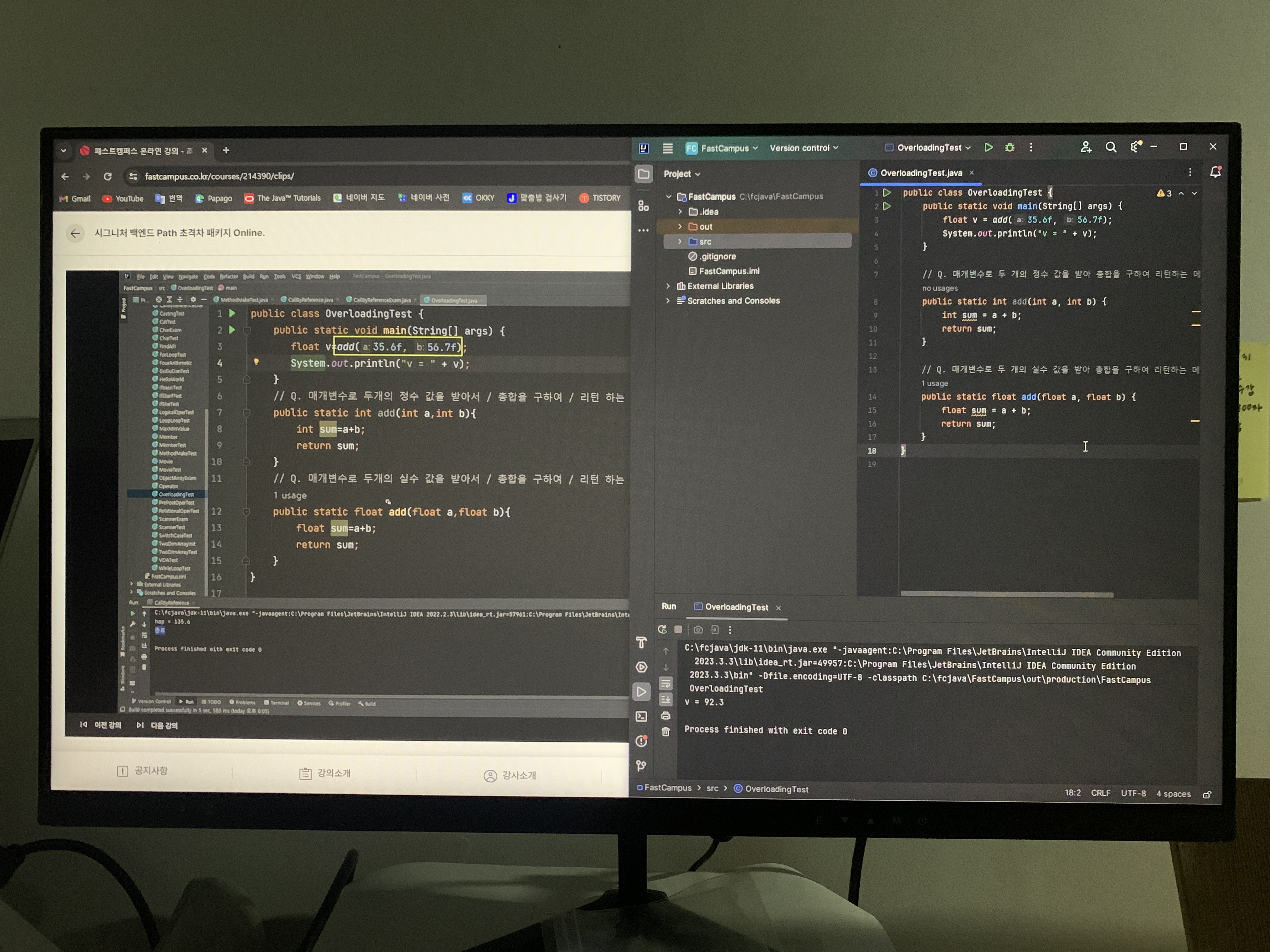Screen dimensions: 1270x952
Task: Select the OverloadingTest.java editor tab
Action: click(x=920, y=173)
